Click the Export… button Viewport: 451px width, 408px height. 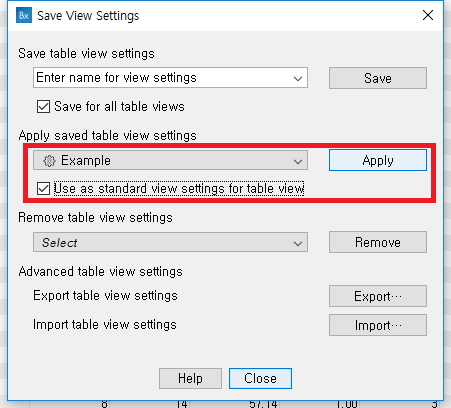click(378, 296)
